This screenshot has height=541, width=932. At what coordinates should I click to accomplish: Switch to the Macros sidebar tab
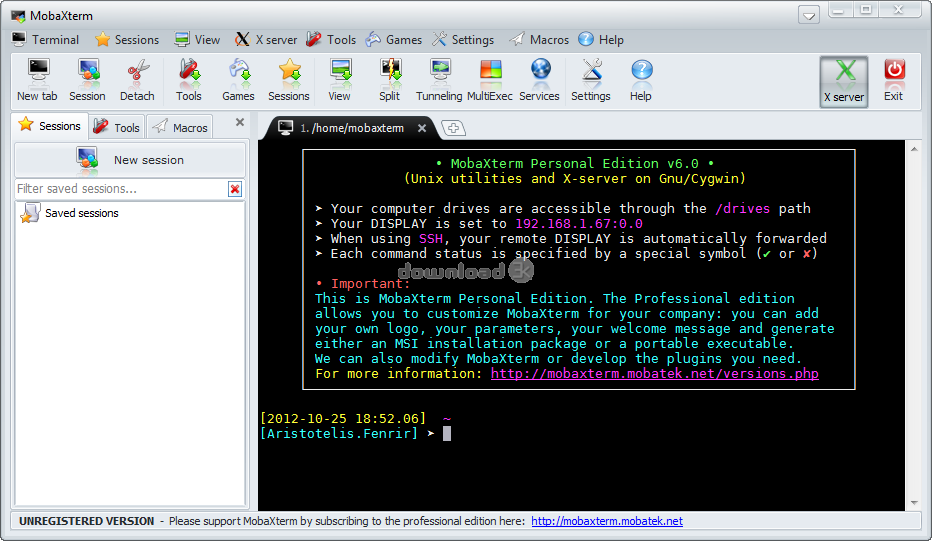(x=180, y=127)
